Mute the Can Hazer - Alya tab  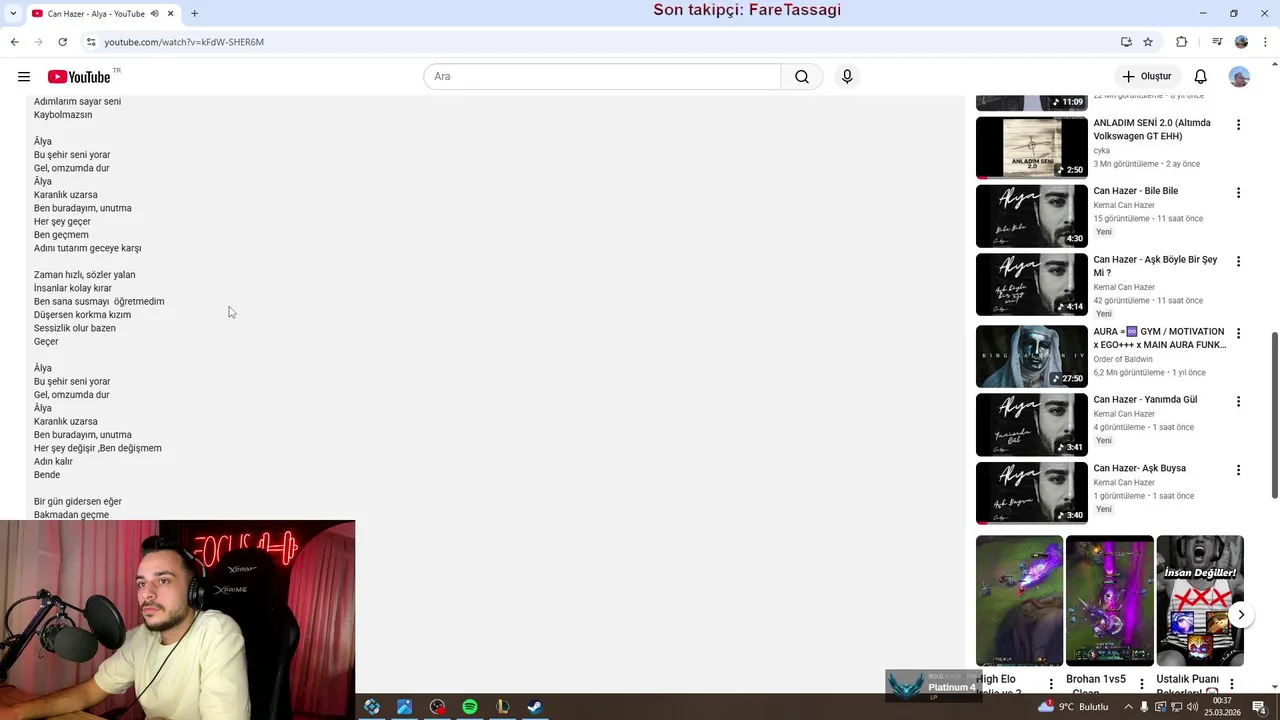coord(154,14)
